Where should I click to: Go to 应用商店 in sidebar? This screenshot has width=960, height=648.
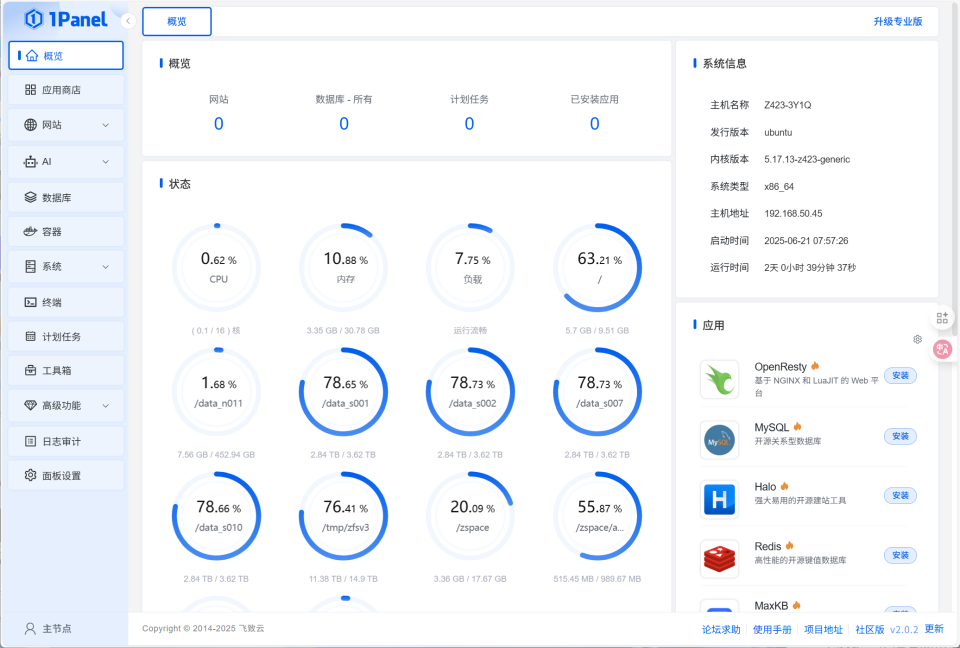pyautogui.click(x=66, y=89)
